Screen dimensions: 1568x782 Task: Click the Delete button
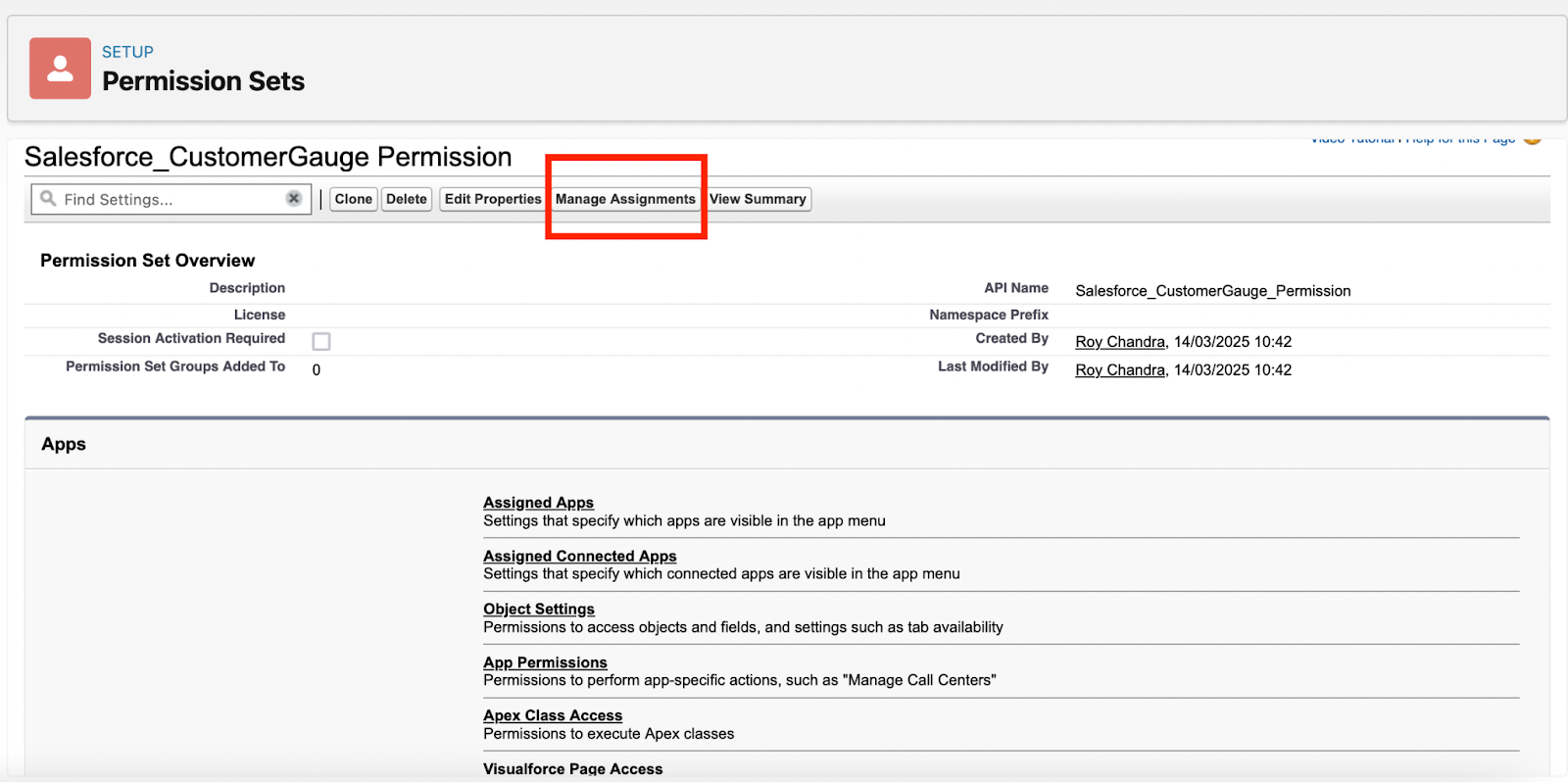tap(407, 199)
